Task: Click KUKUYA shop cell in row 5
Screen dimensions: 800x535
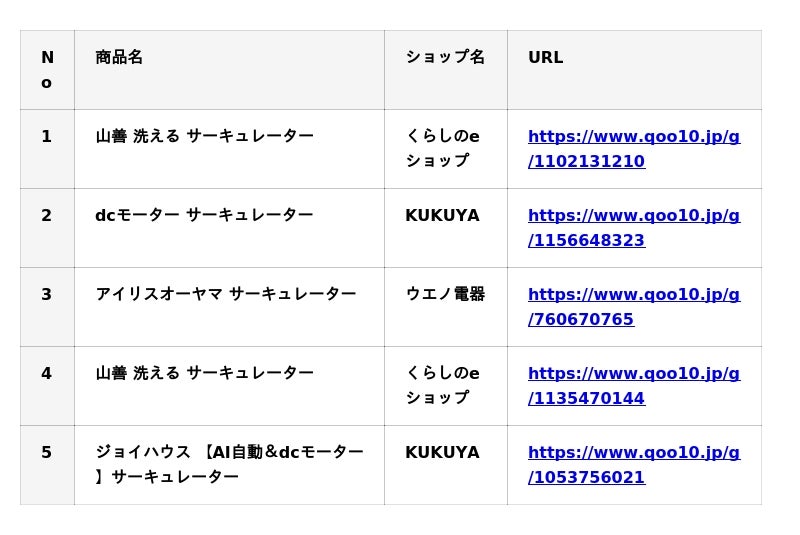Action: (442, 453)
